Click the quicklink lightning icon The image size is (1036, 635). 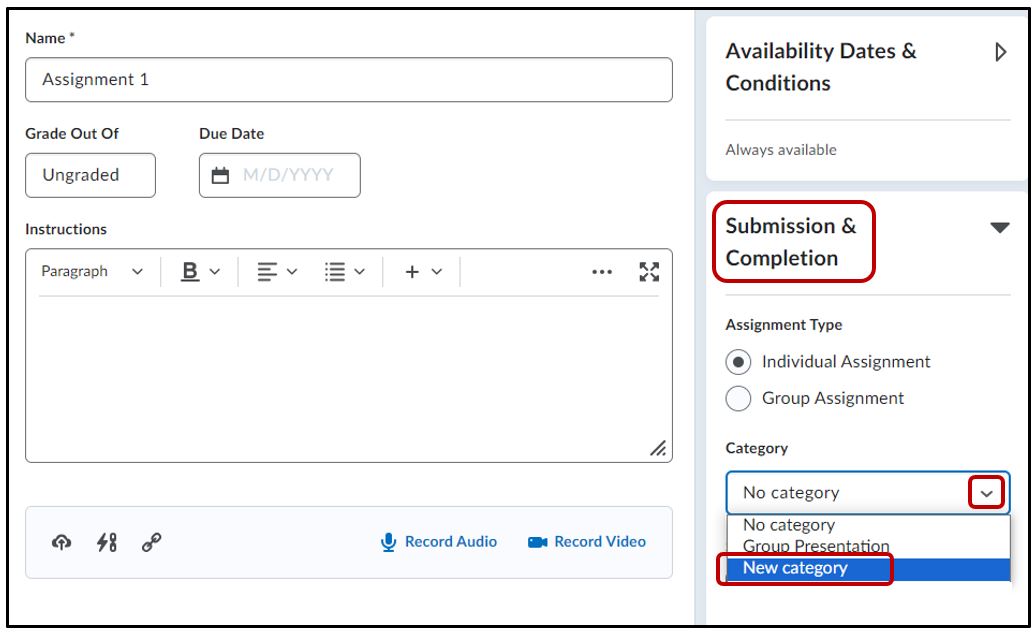click(106, 542)
